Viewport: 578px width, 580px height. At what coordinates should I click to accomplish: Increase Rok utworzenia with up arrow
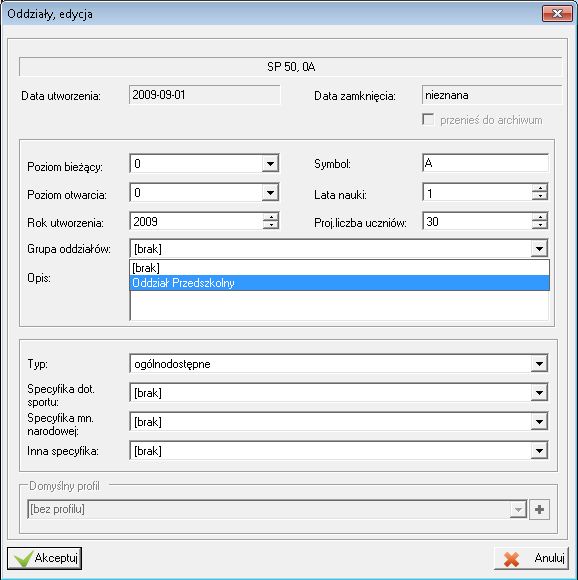[x=271, y=218]
